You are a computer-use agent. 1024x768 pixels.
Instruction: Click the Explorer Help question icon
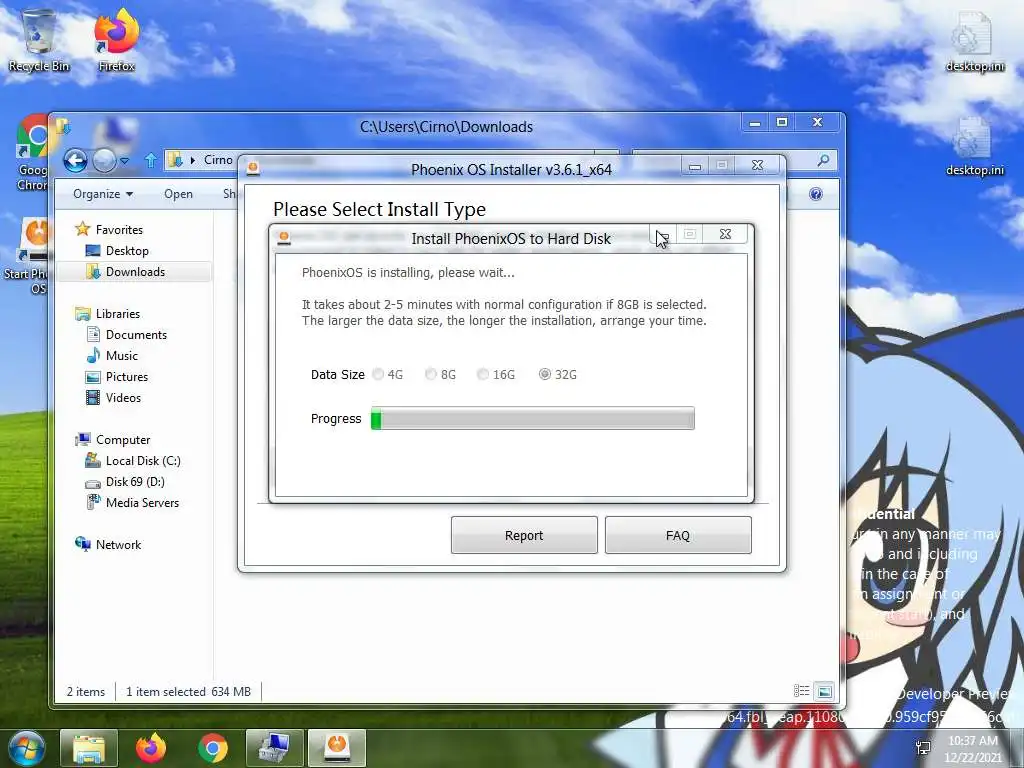(816, 194)
